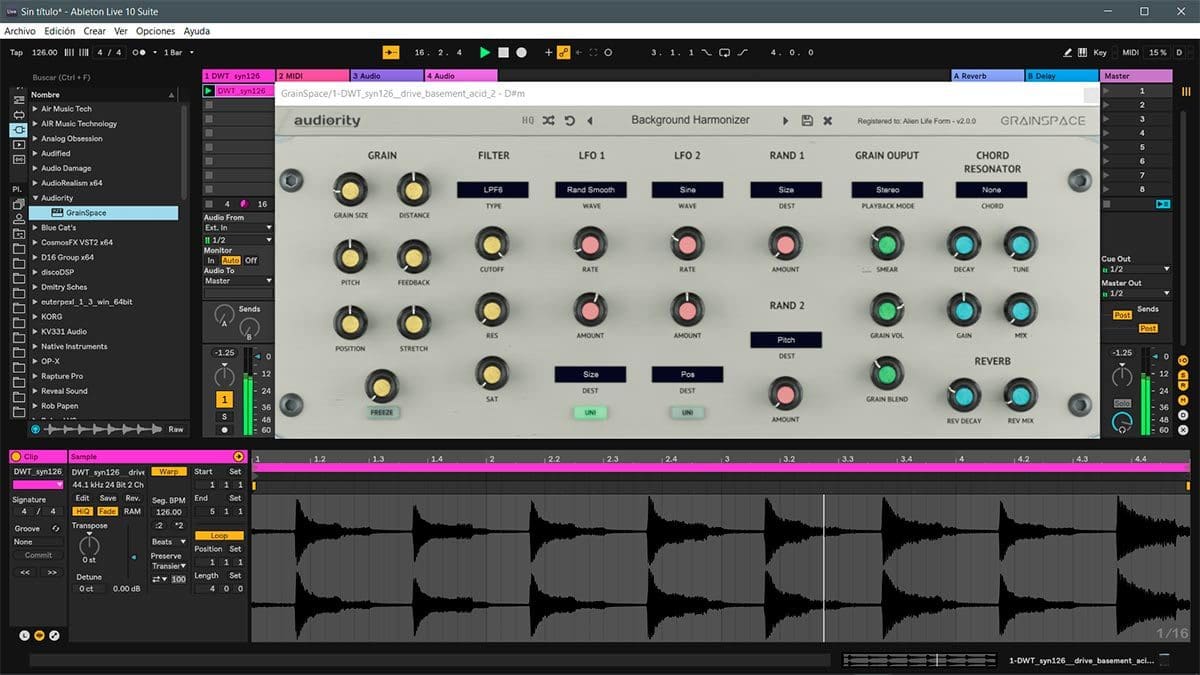
Task: Open the Plug-Ins browser category icon
Action: tap(18, 130)
